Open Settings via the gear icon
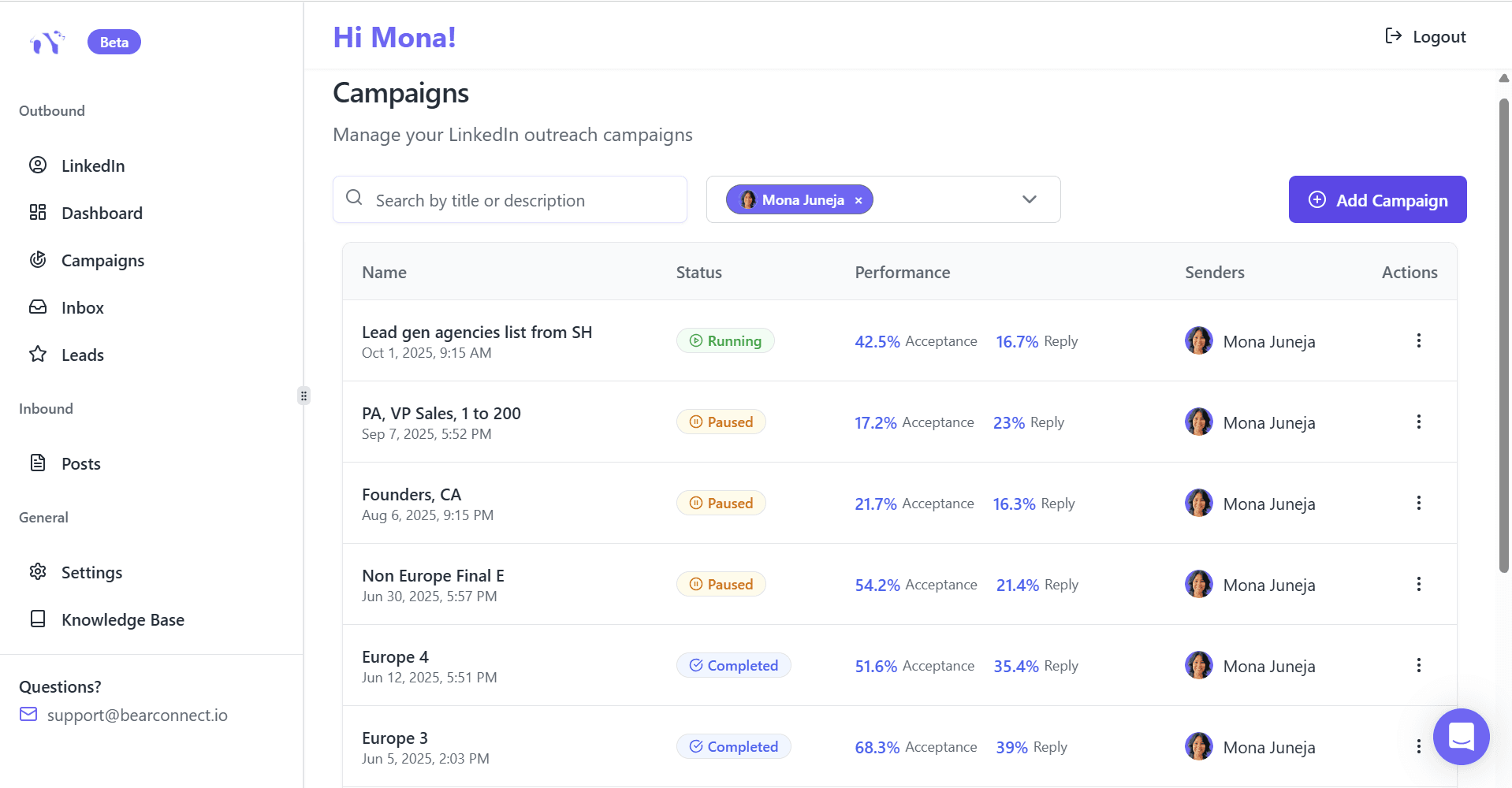Screen dimensions: 1512x788 (37, 572)
